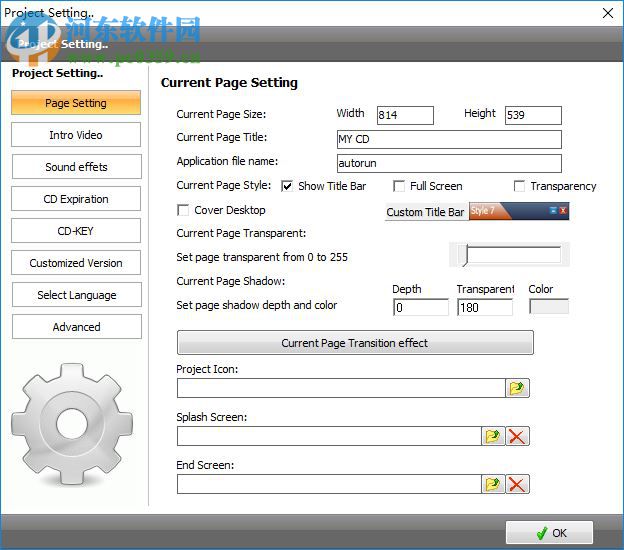Click the shadow Depth field
Viewport: 624px width, 550px height.
pyautogui.click(x=421, y=307)
